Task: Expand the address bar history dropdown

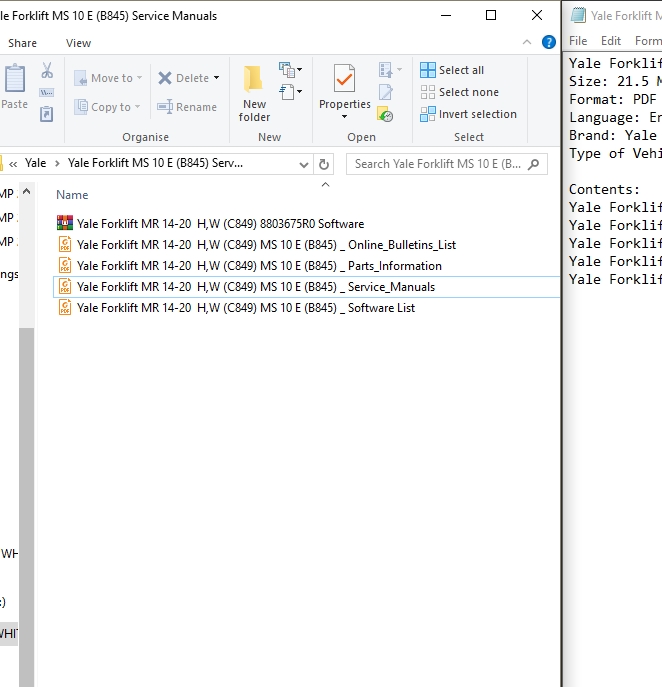Action: point(303,165)
